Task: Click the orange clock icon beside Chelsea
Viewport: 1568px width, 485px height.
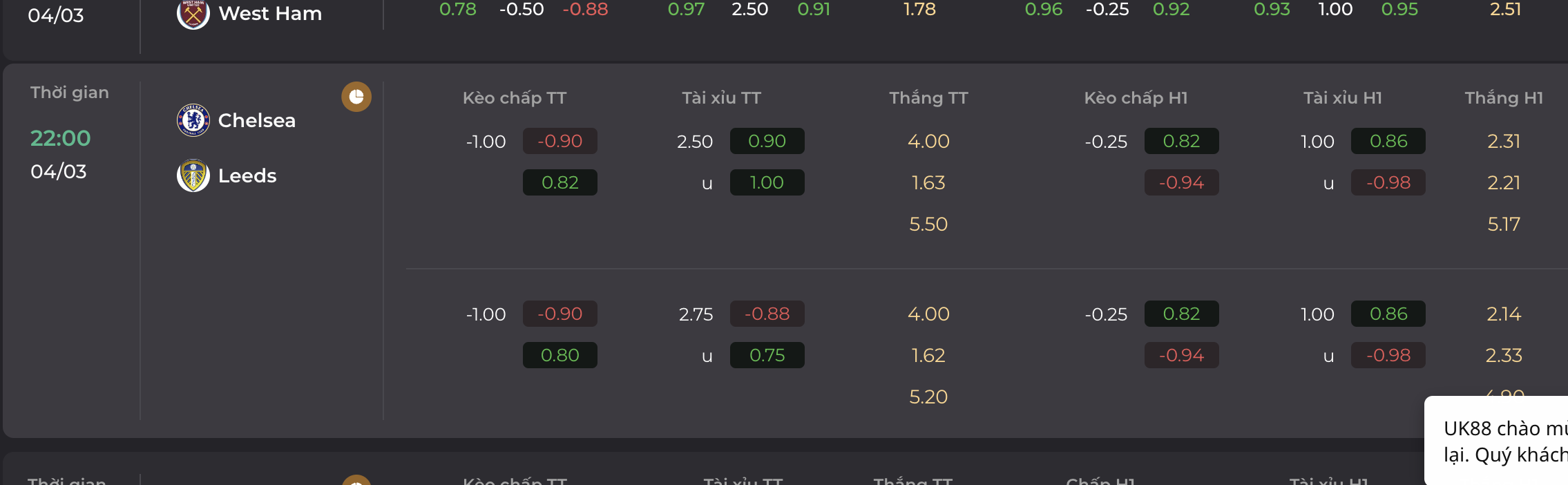Action: click(356, 97)
